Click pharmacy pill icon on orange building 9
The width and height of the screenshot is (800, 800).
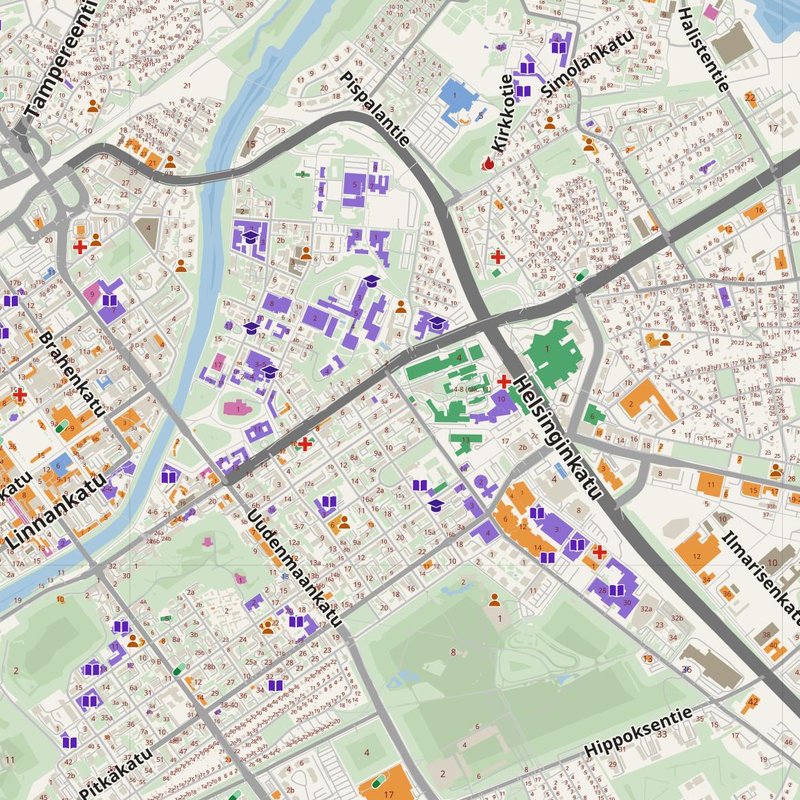[62, 426]
